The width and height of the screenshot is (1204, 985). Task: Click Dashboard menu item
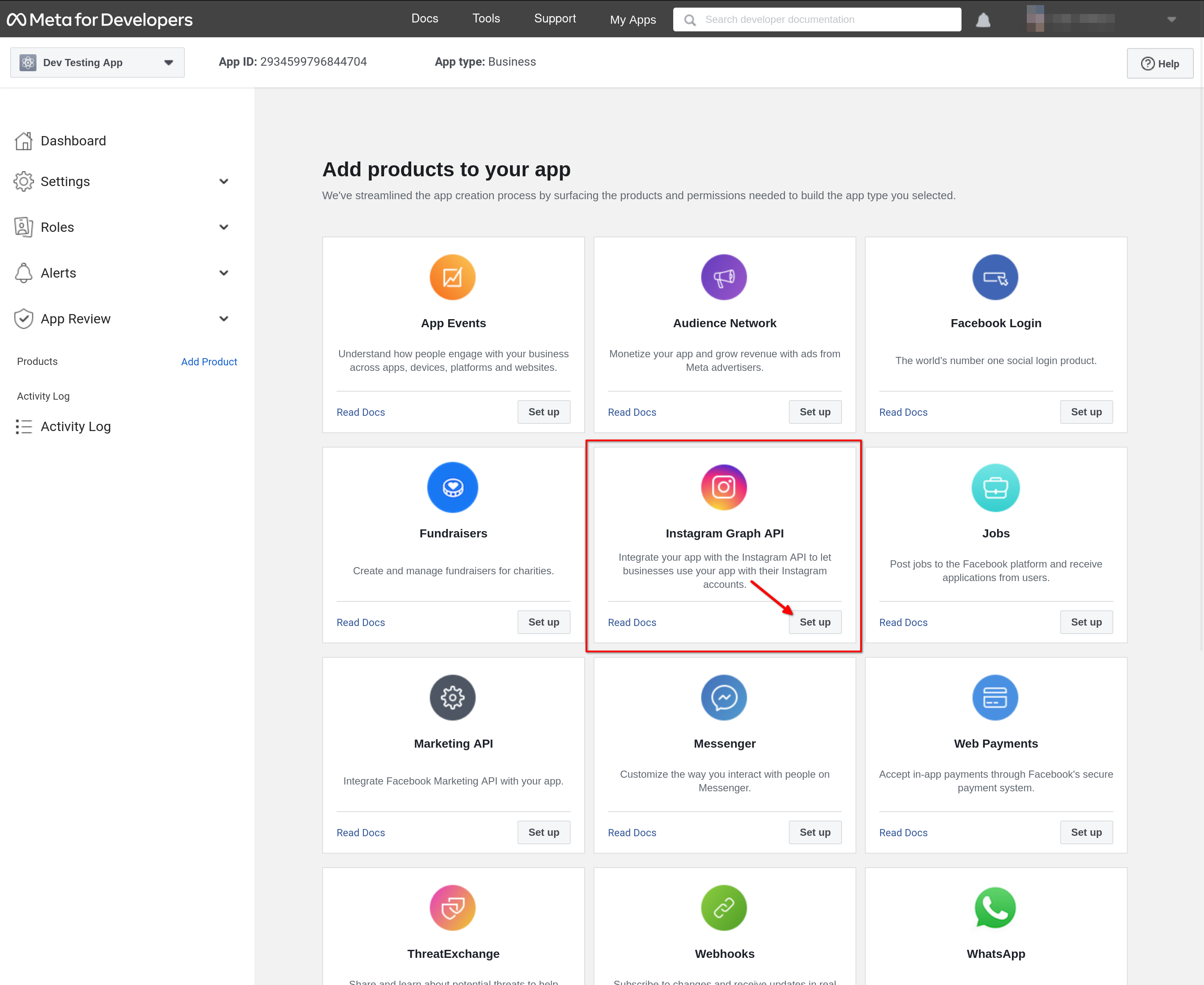73,140
